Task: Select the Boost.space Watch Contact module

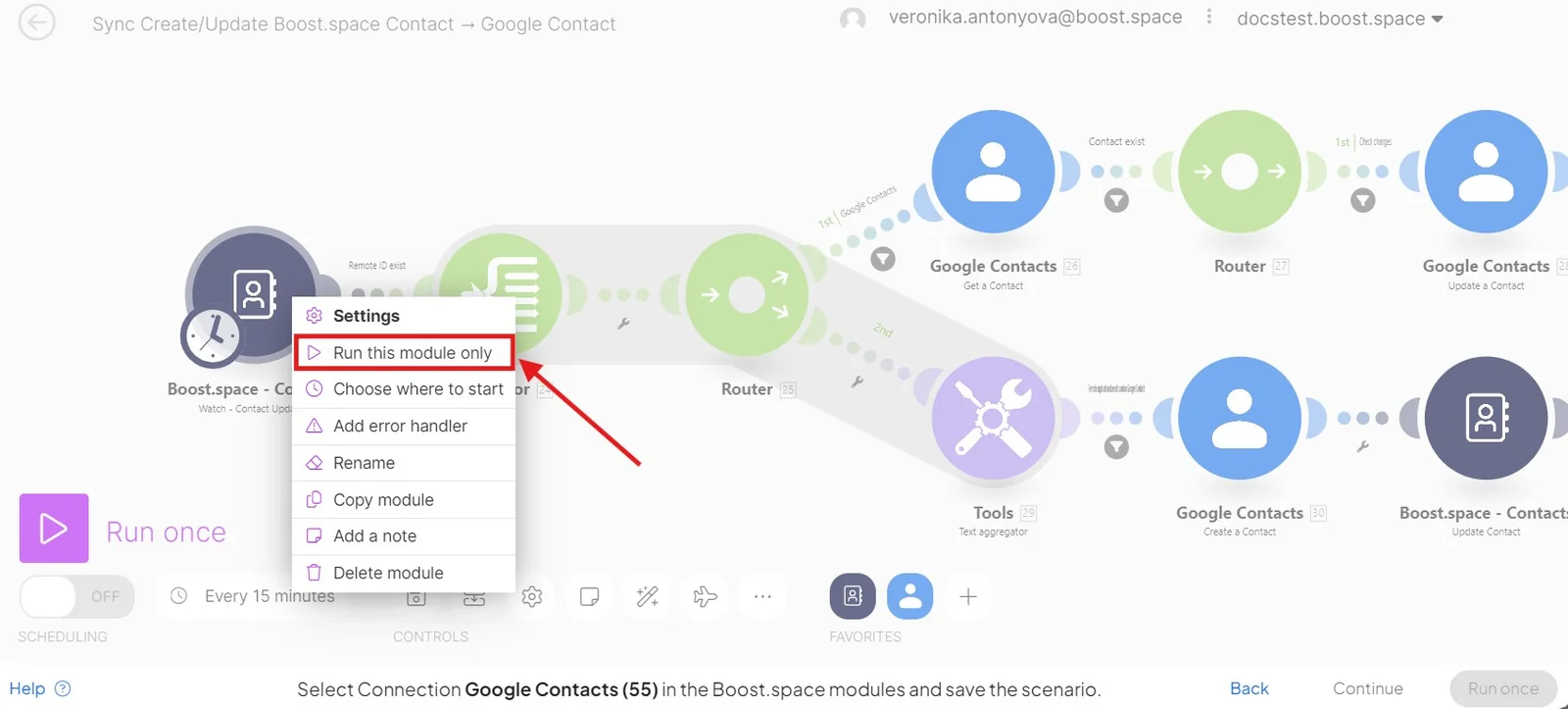Action: pyautogui.click(x=253, y=294)
